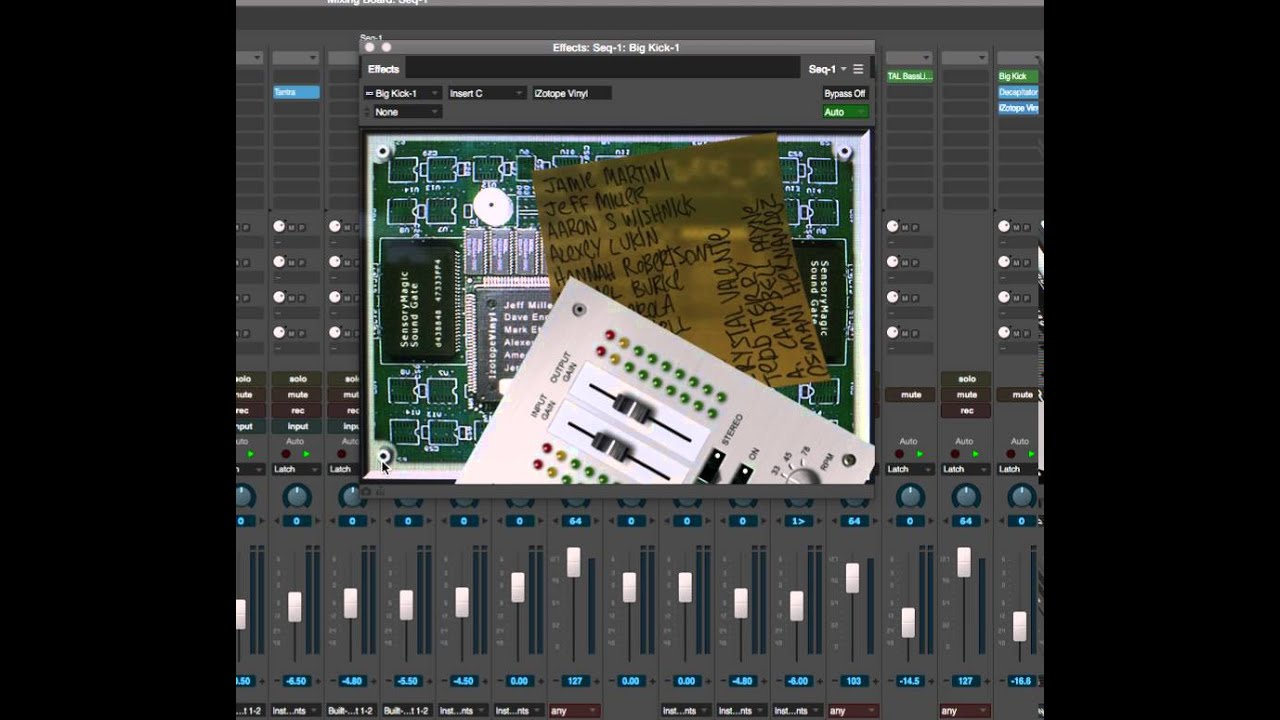The width and height of the screenshot is (1280, 720).
Task: Flip the STEREO switch on the Vinyl plug-in
Action: pos(712,464)
